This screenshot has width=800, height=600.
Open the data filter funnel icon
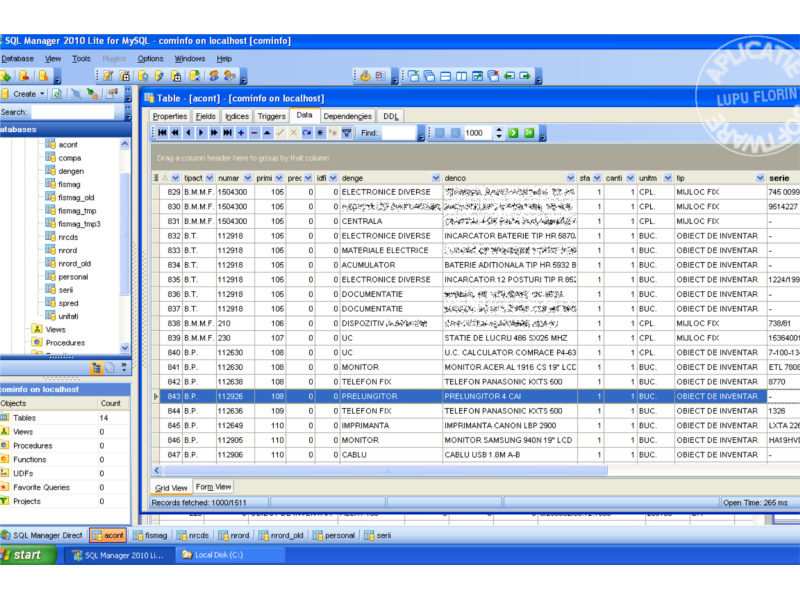(346, 133)
